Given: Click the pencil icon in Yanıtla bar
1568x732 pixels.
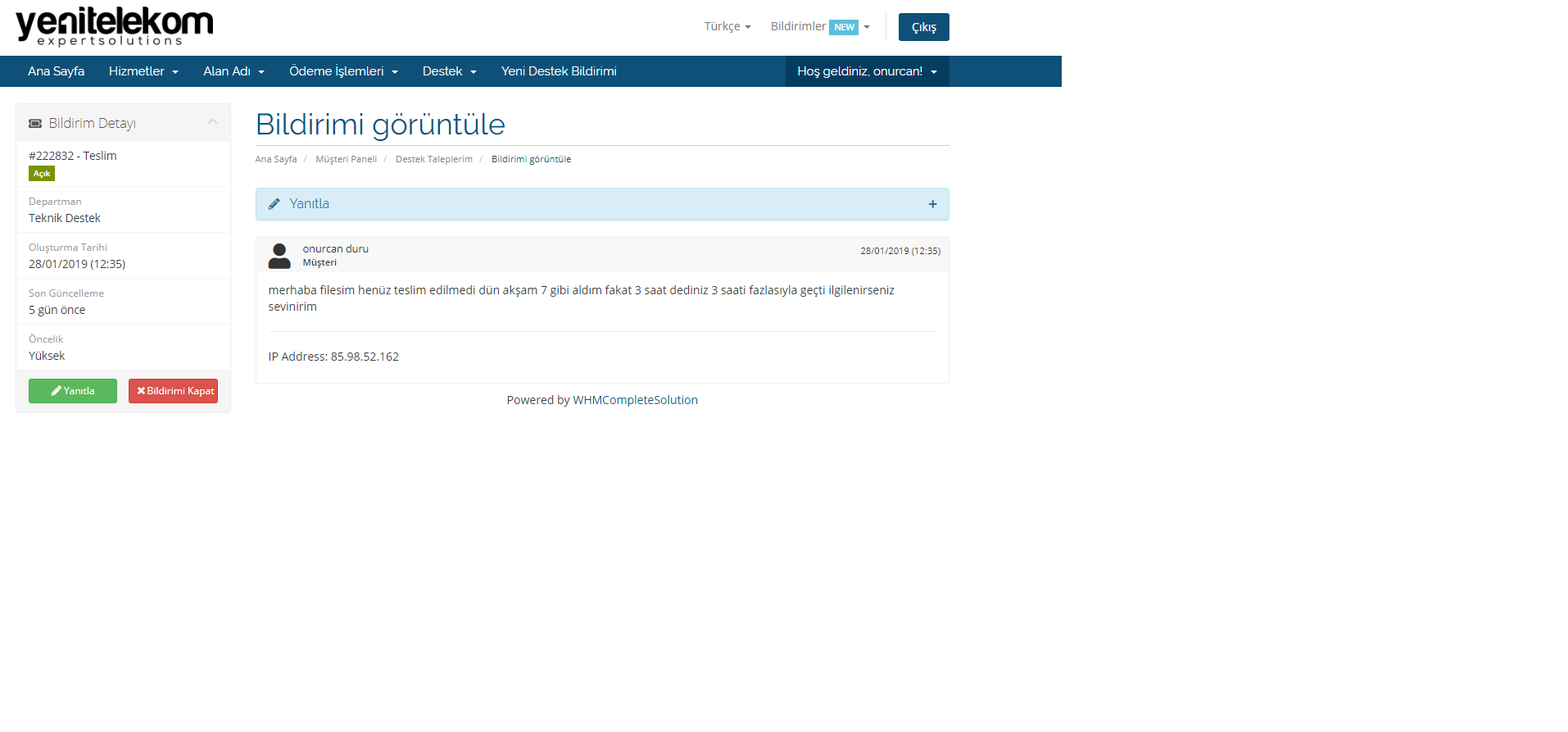Looking at the screenshot, I should (274, 204).
